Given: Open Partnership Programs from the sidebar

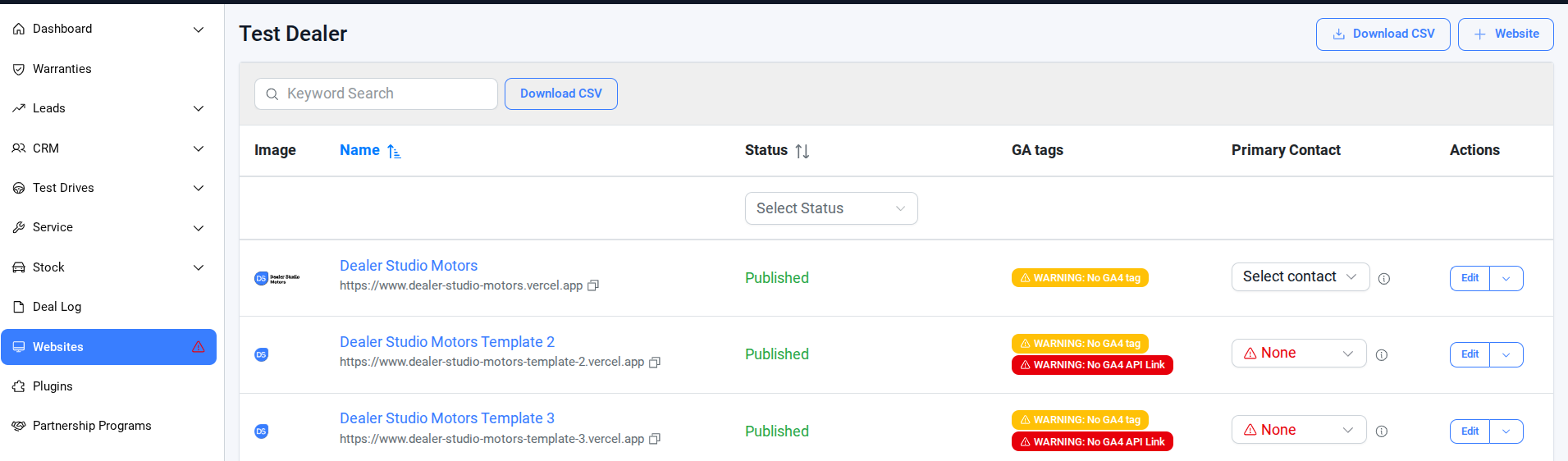Looking at the screenshot, I should pyautogui.click(x=92, y=426).
